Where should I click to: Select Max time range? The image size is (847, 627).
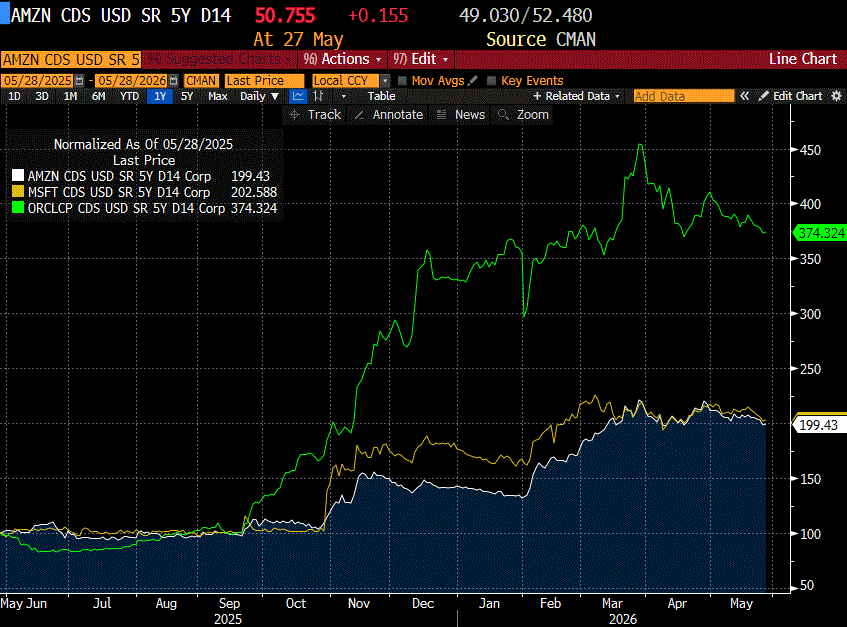click(217, 96)
